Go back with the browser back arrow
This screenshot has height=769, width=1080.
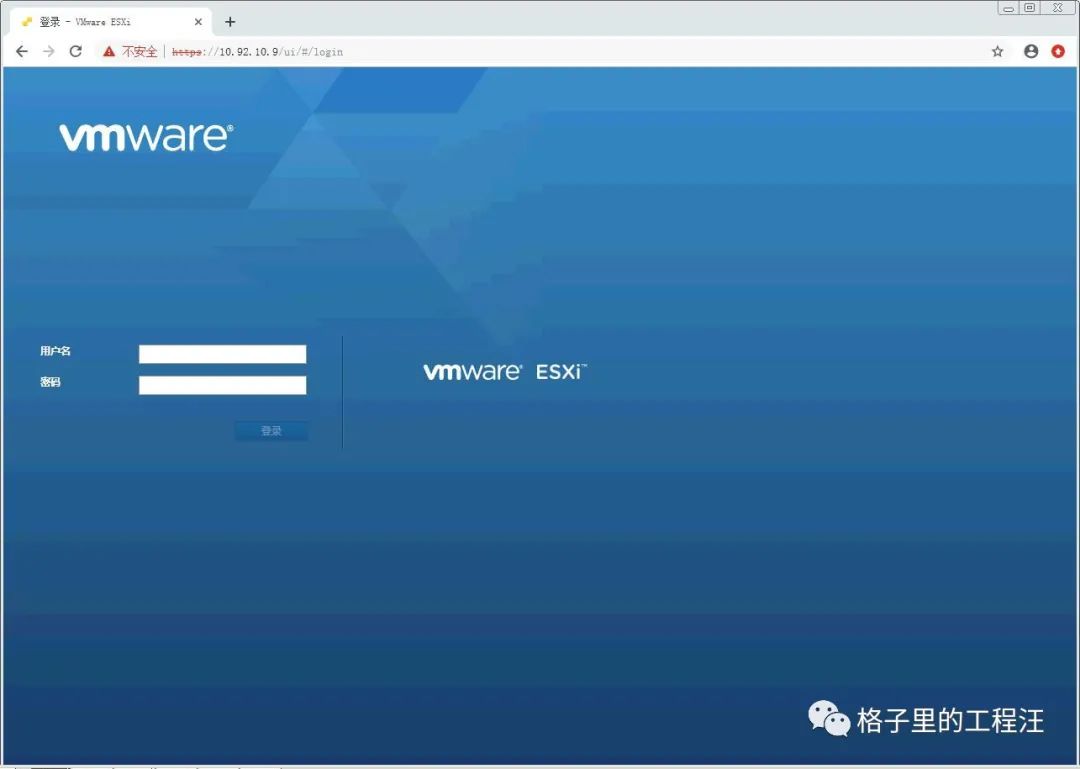tap(22, 52)
